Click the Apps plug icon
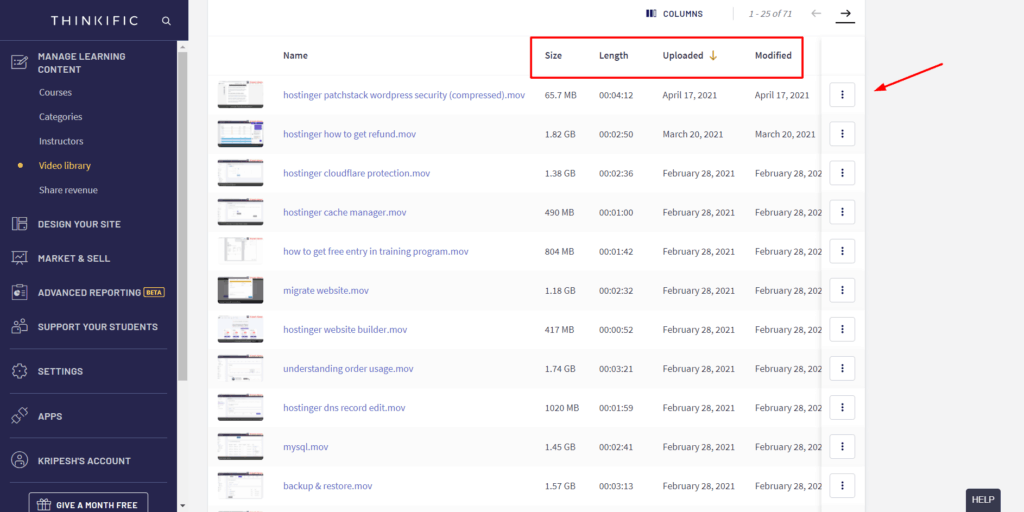Image resolution: width=1024 pixels, height=512 pixels. pyautogui.click(x=19, y=416)
